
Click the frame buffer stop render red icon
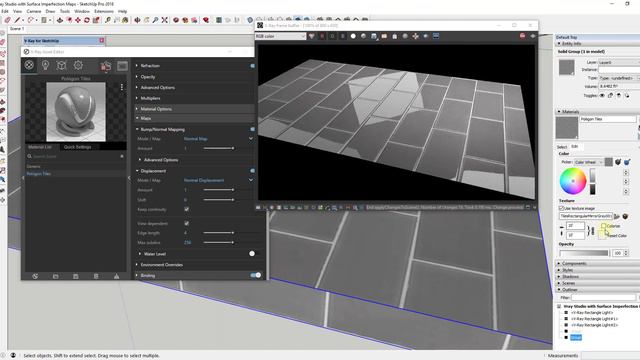[522, 36]
